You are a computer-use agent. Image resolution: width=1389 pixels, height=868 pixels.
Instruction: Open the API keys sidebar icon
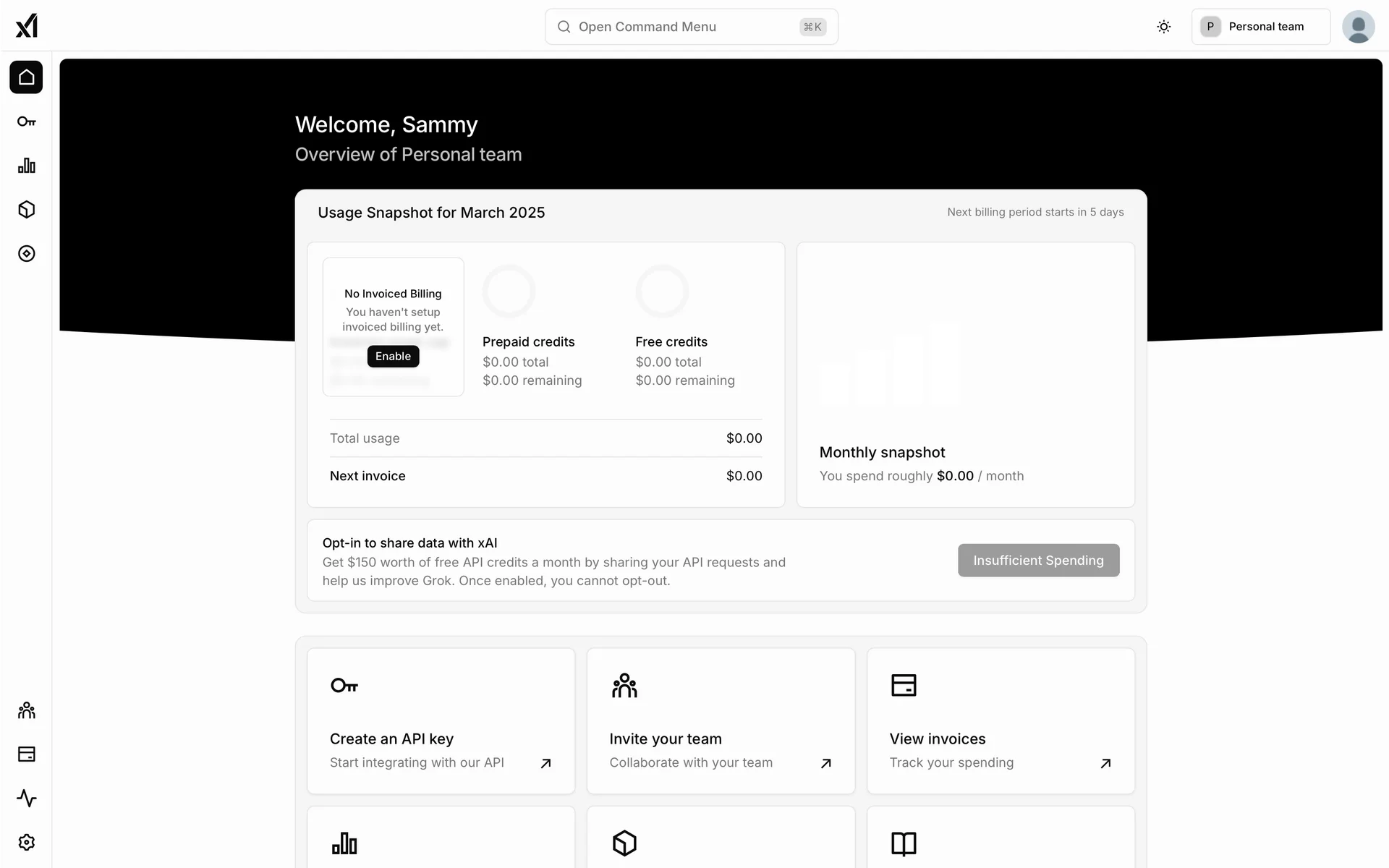tap(27, 122)
